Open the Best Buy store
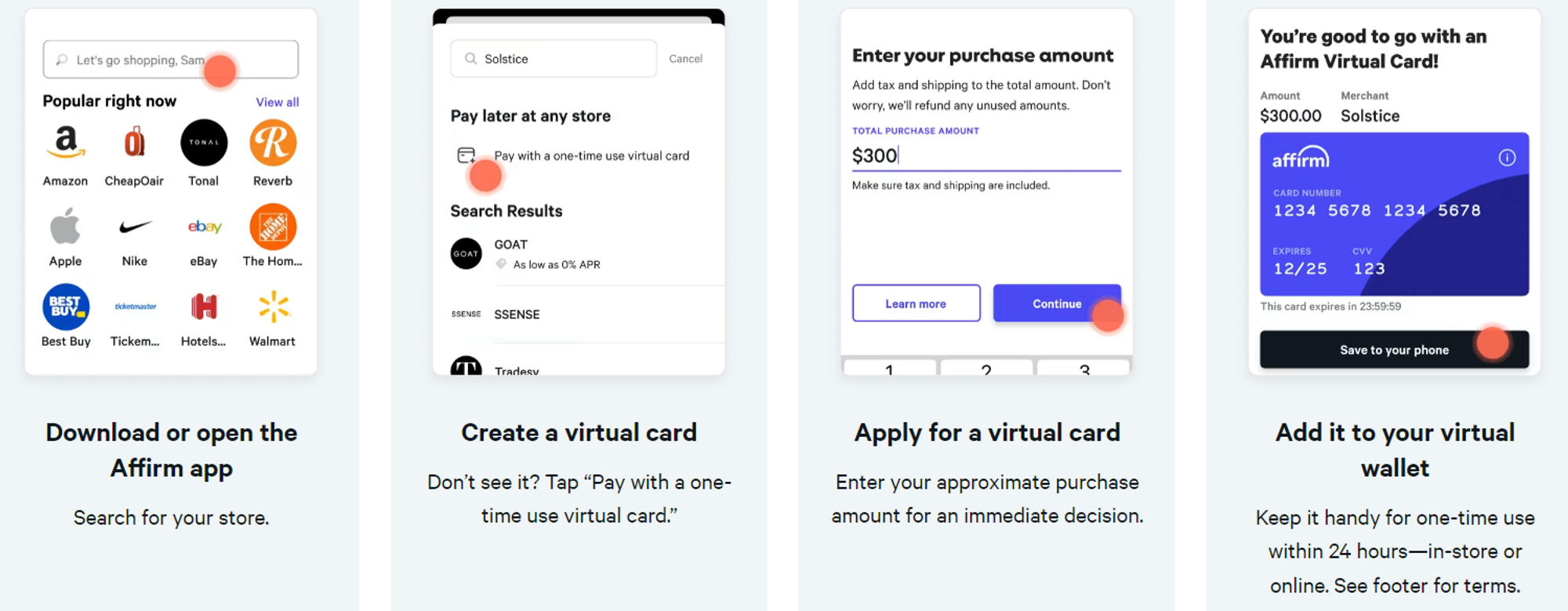The width and height of the screenshot is (1568, 611). pos(65,307)
